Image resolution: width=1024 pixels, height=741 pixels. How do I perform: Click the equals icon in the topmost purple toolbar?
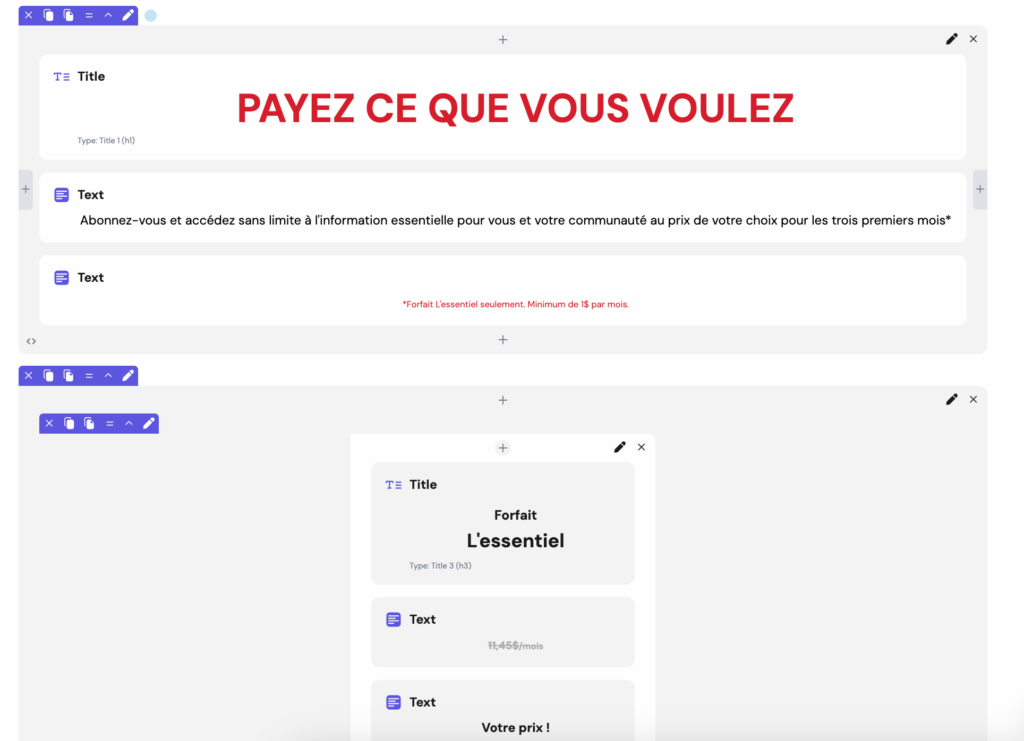point(88,15)
